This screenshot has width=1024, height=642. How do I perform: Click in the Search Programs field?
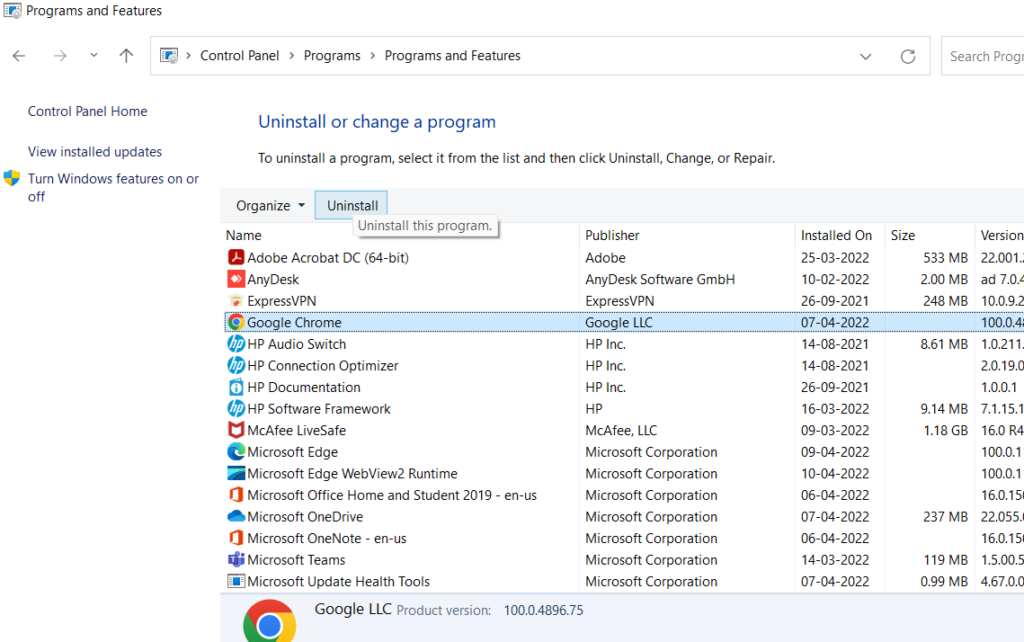tap(983, 56)
